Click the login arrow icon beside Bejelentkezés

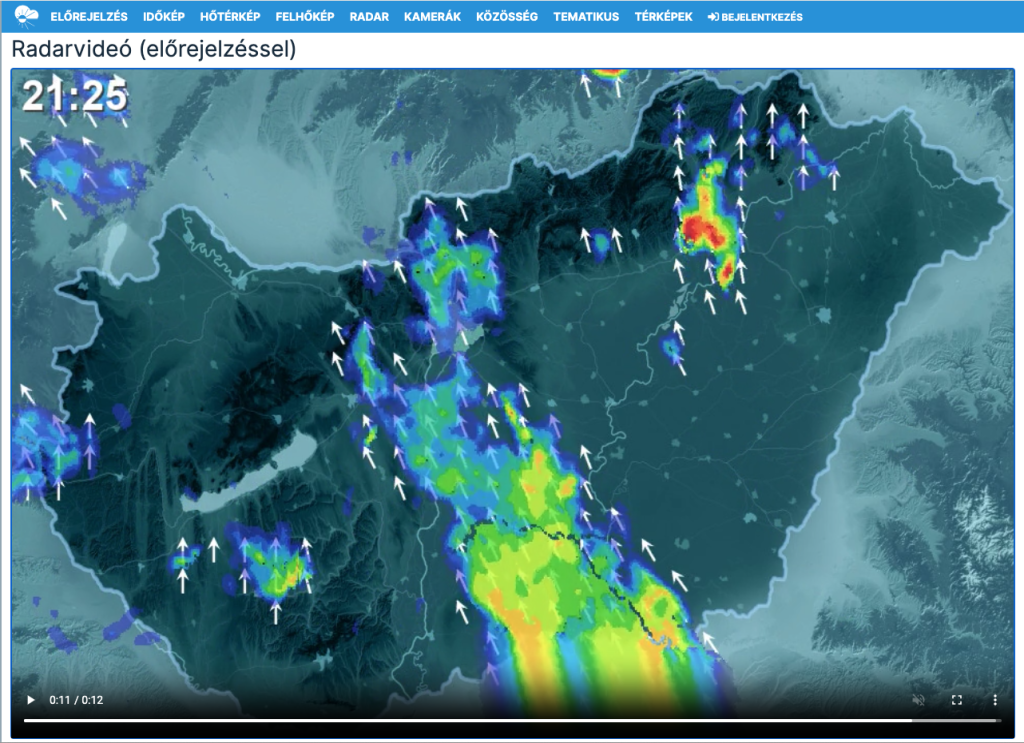click(713, 17)
